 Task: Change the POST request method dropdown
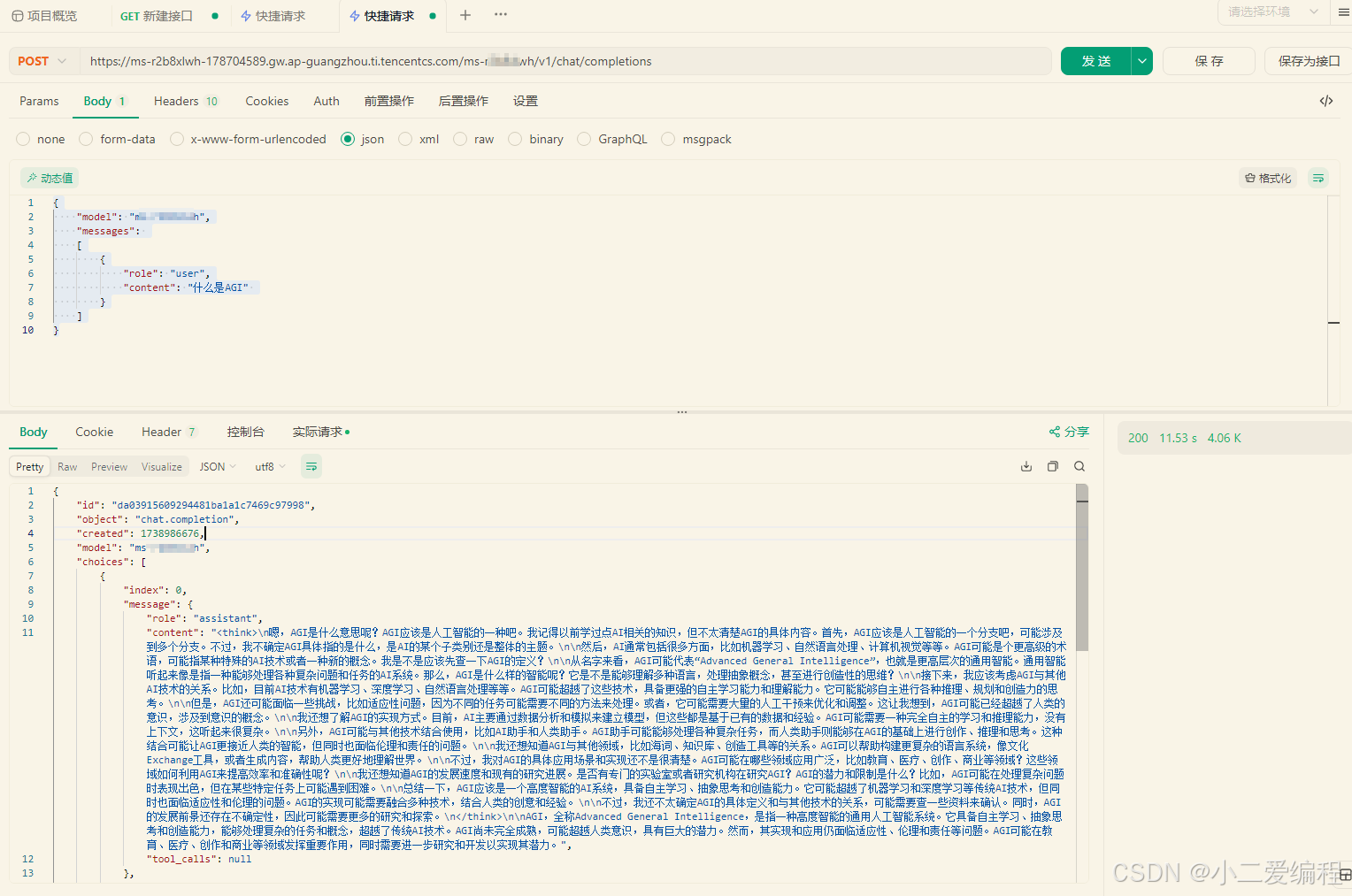(42, 61)
